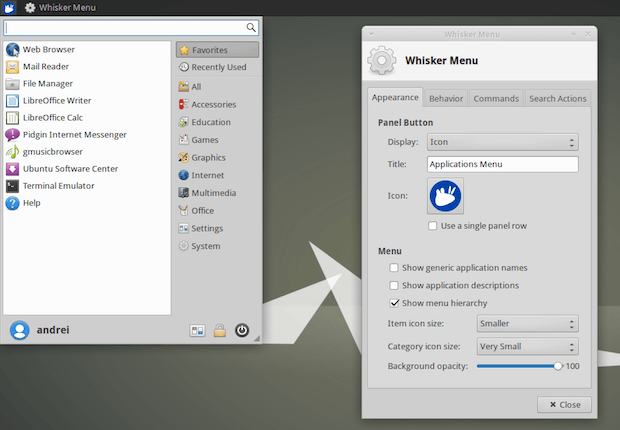Switch to the Appearance tab
This screenshot has width=620, height=430.
tap(395, 97)
